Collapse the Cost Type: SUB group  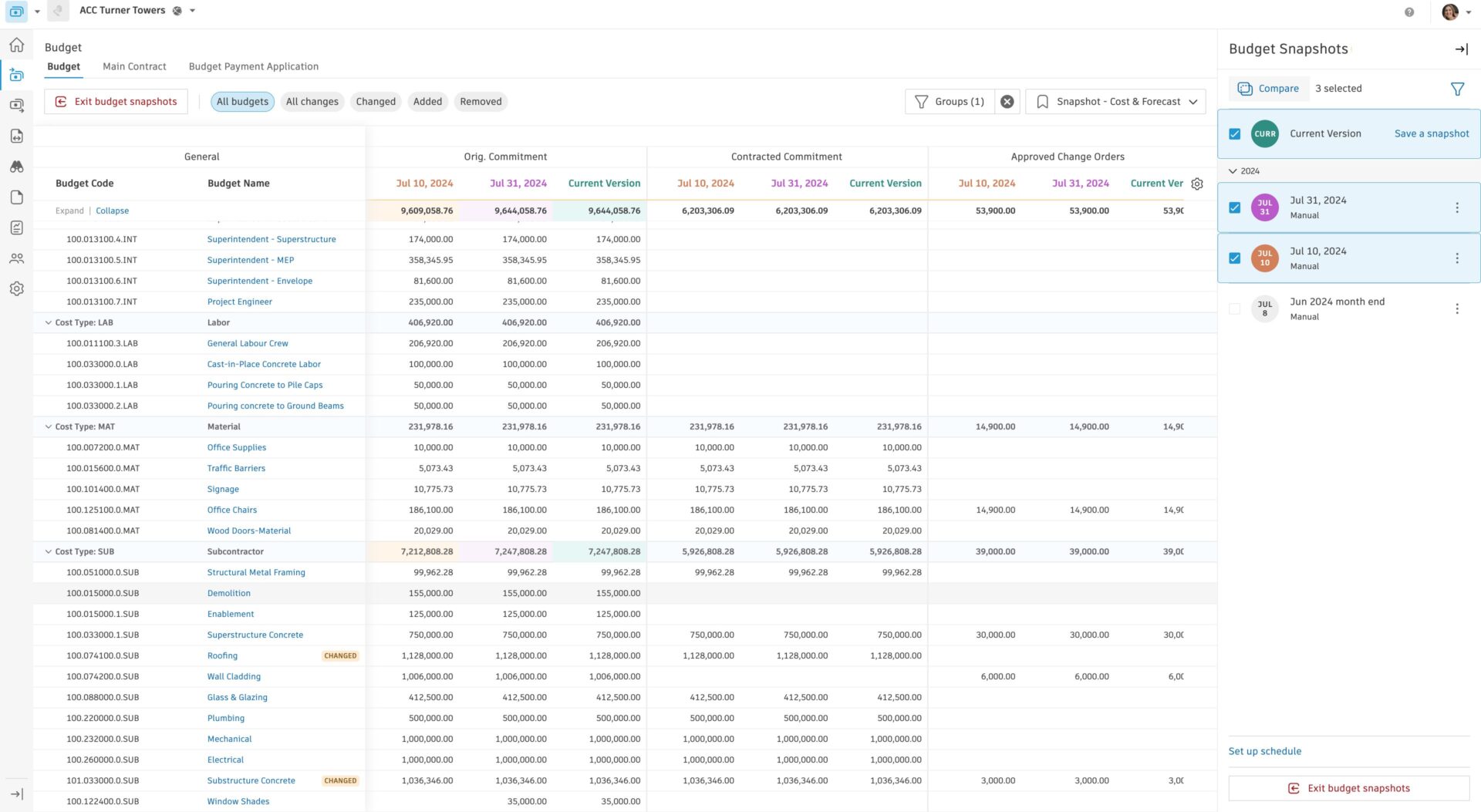[x=48, y=551]
